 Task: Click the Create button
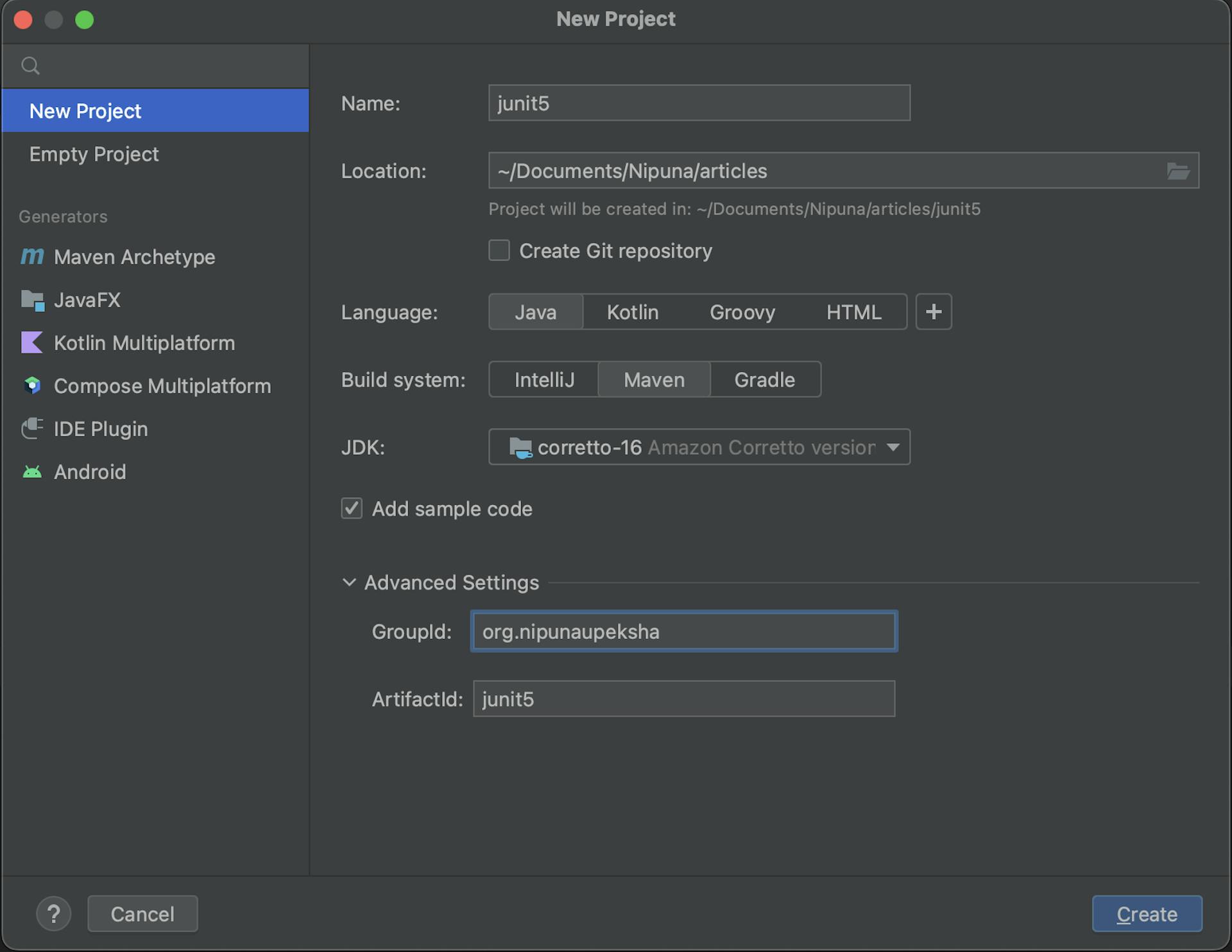(1147, 914)
